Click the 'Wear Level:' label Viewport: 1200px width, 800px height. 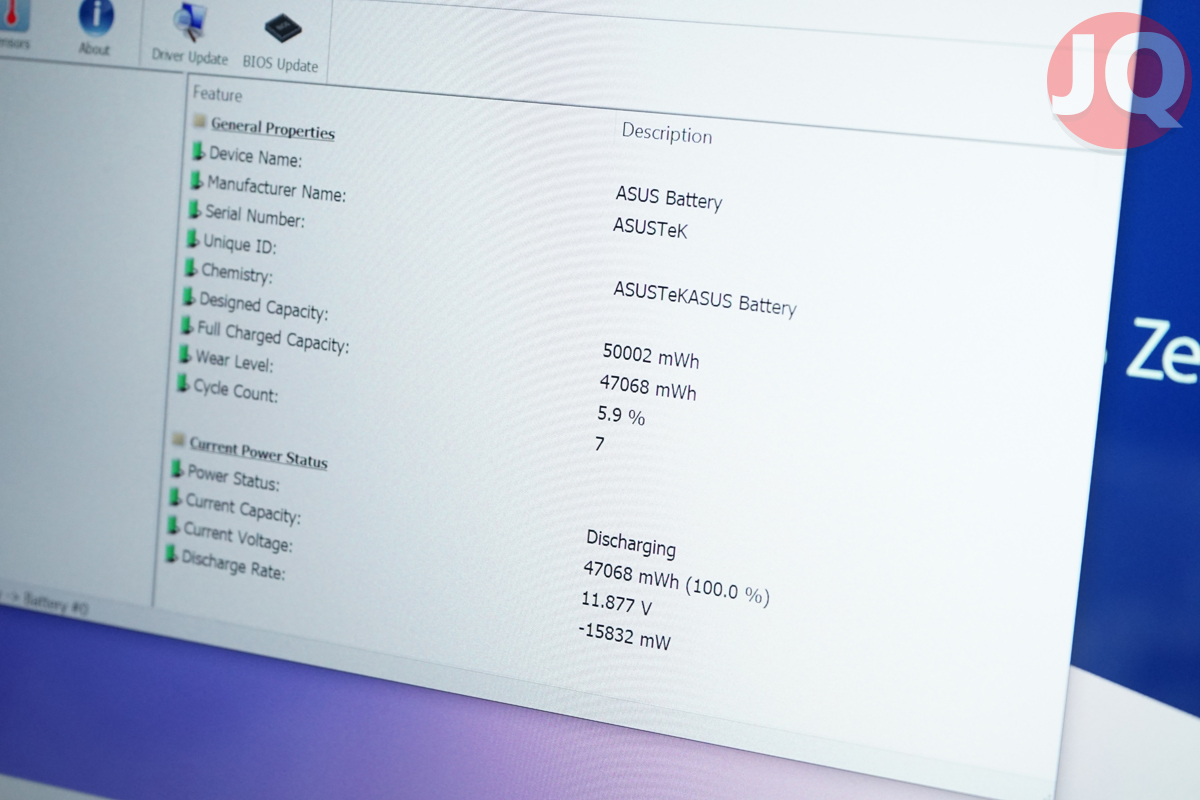coord(234,360)
